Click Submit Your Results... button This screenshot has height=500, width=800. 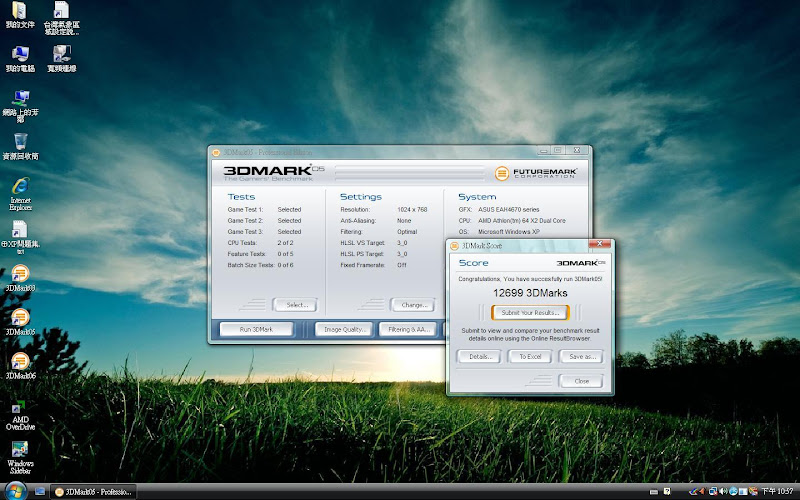(x=530, y=312)
